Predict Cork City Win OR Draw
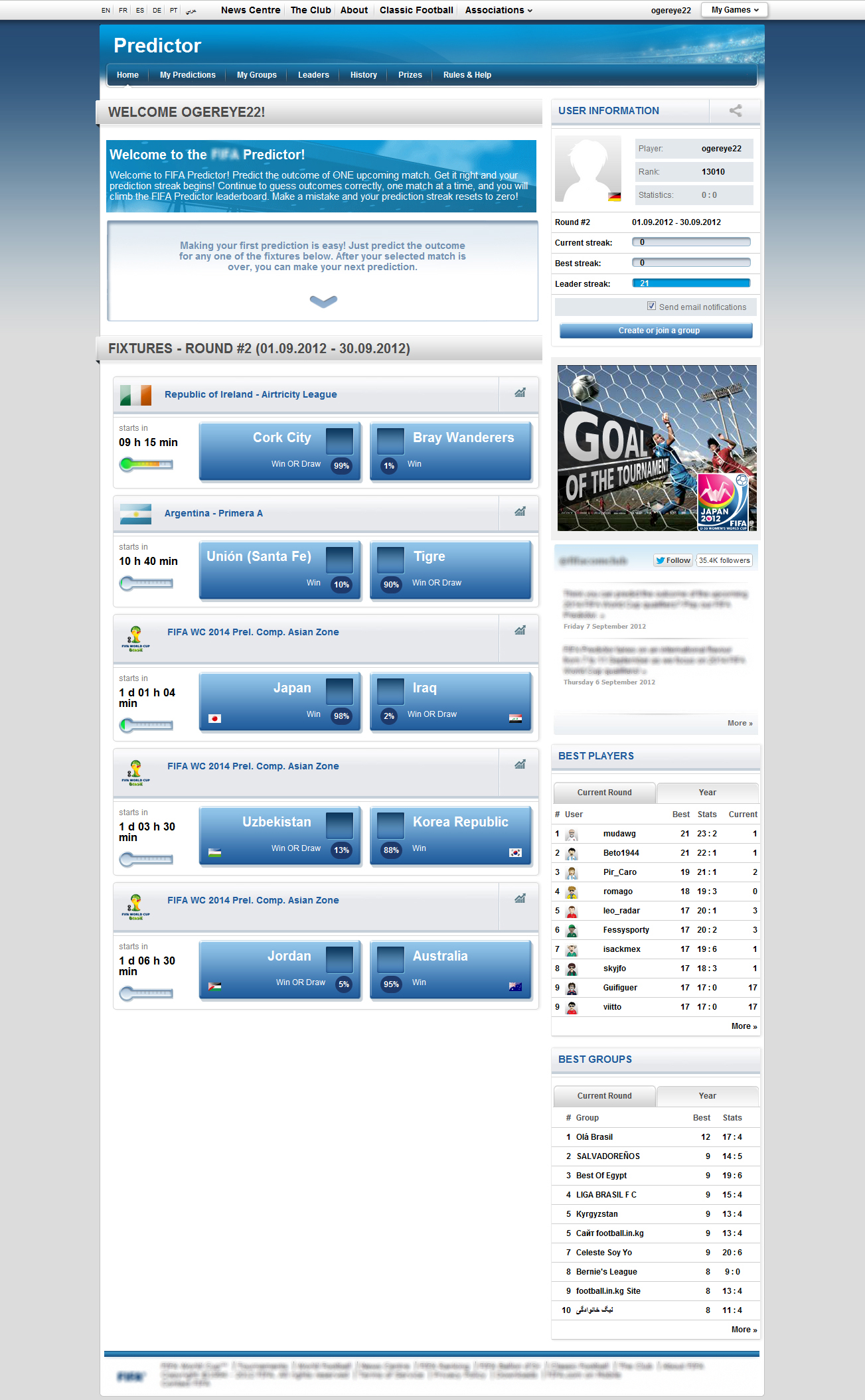The image size is (865, 1400). click(x=281, y=451)
